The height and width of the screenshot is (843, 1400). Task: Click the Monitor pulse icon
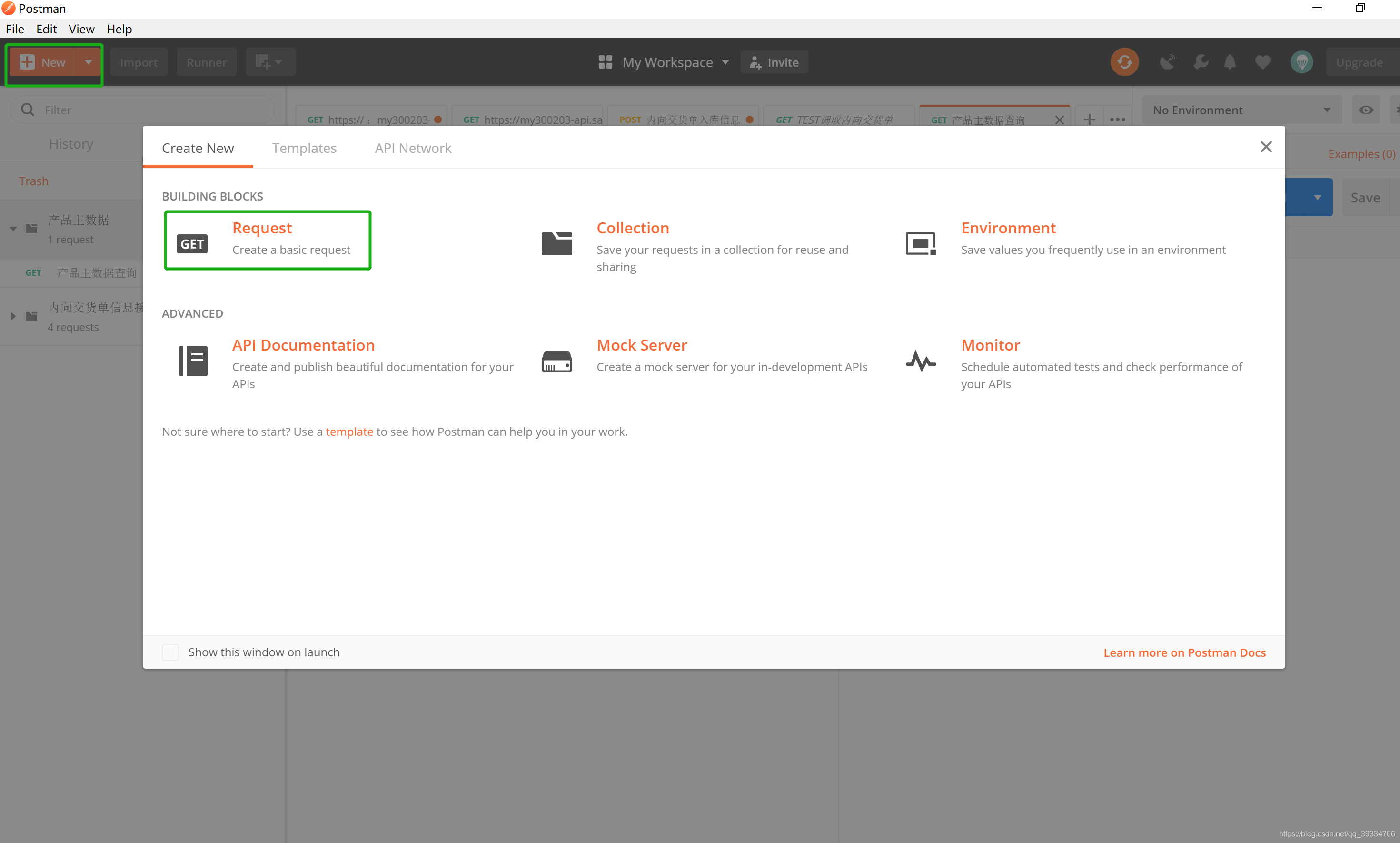pos(920,361)
